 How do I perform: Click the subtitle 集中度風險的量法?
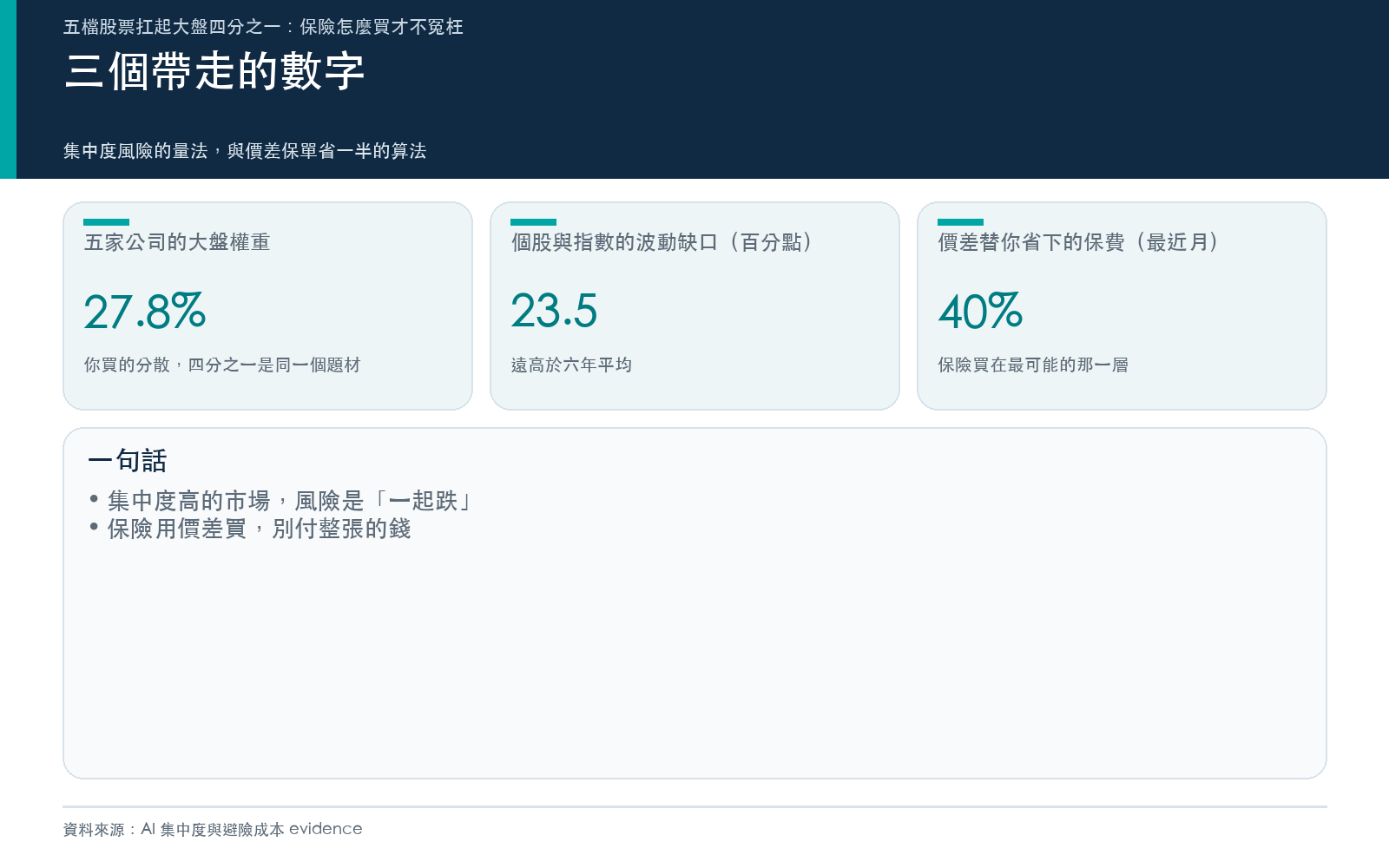click(x=135, y=151)
